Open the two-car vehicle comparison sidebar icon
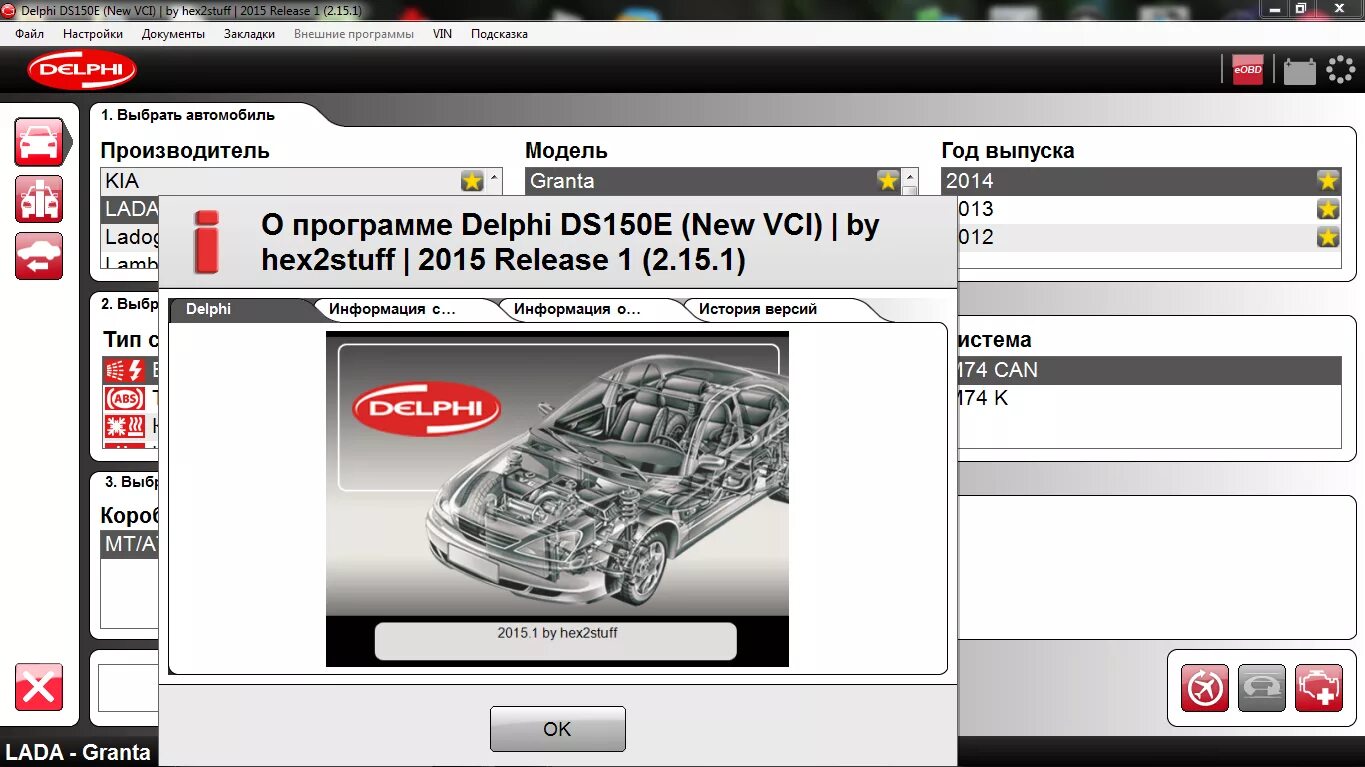 point(39,199)
